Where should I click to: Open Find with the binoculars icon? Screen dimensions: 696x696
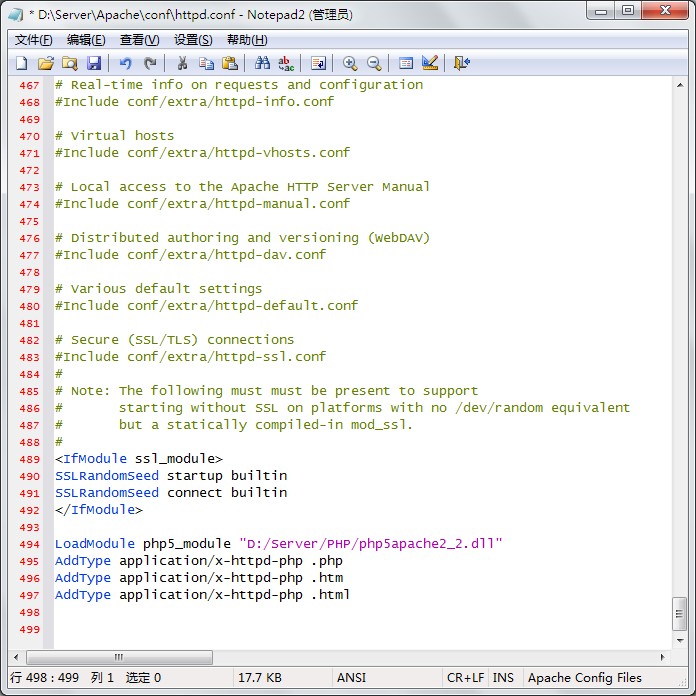[x=262, y=63]
